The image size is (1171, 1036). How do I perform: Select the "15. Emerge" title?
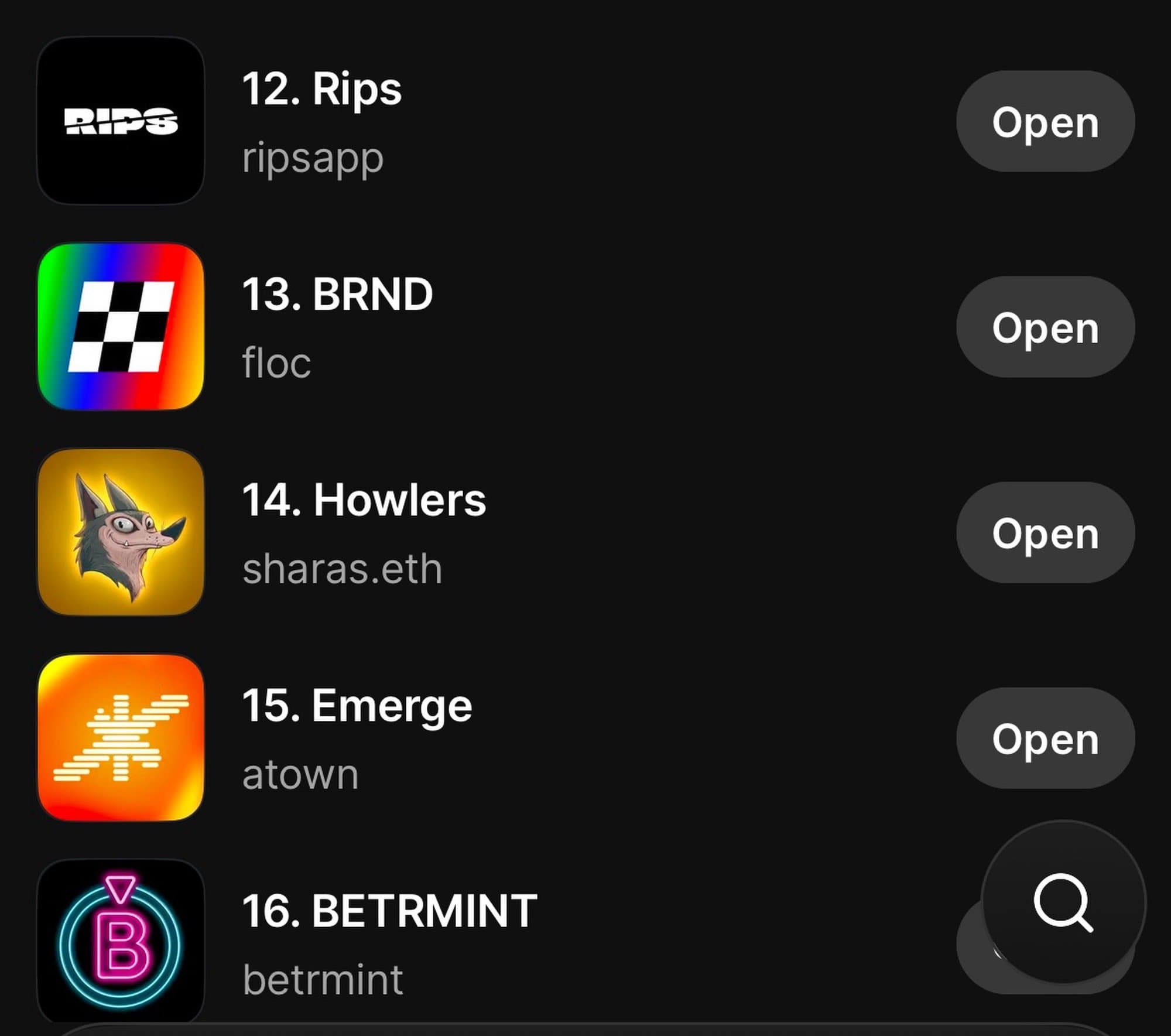tap(357, 706)
